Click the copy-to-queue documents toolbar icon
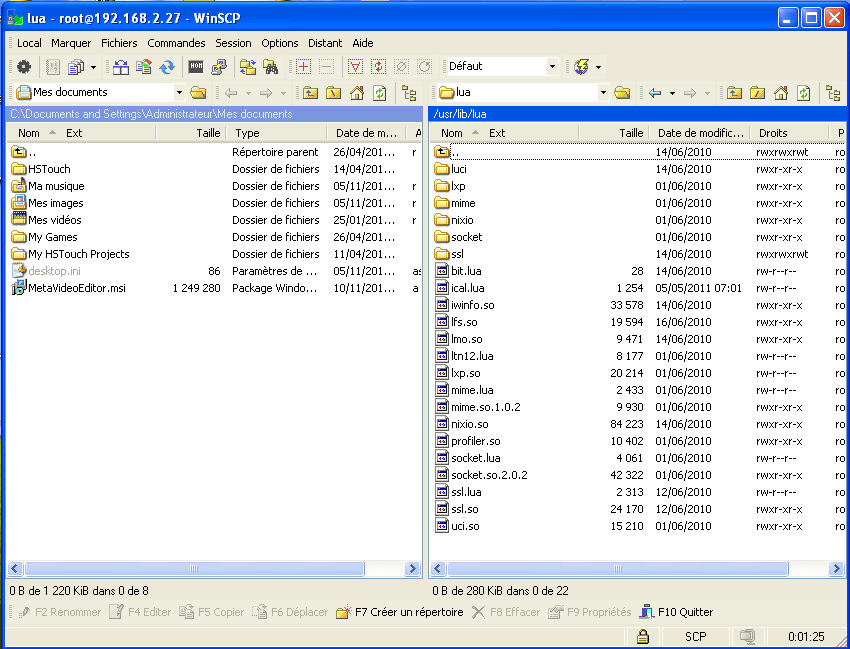850x649 pixels. [75, 67]
